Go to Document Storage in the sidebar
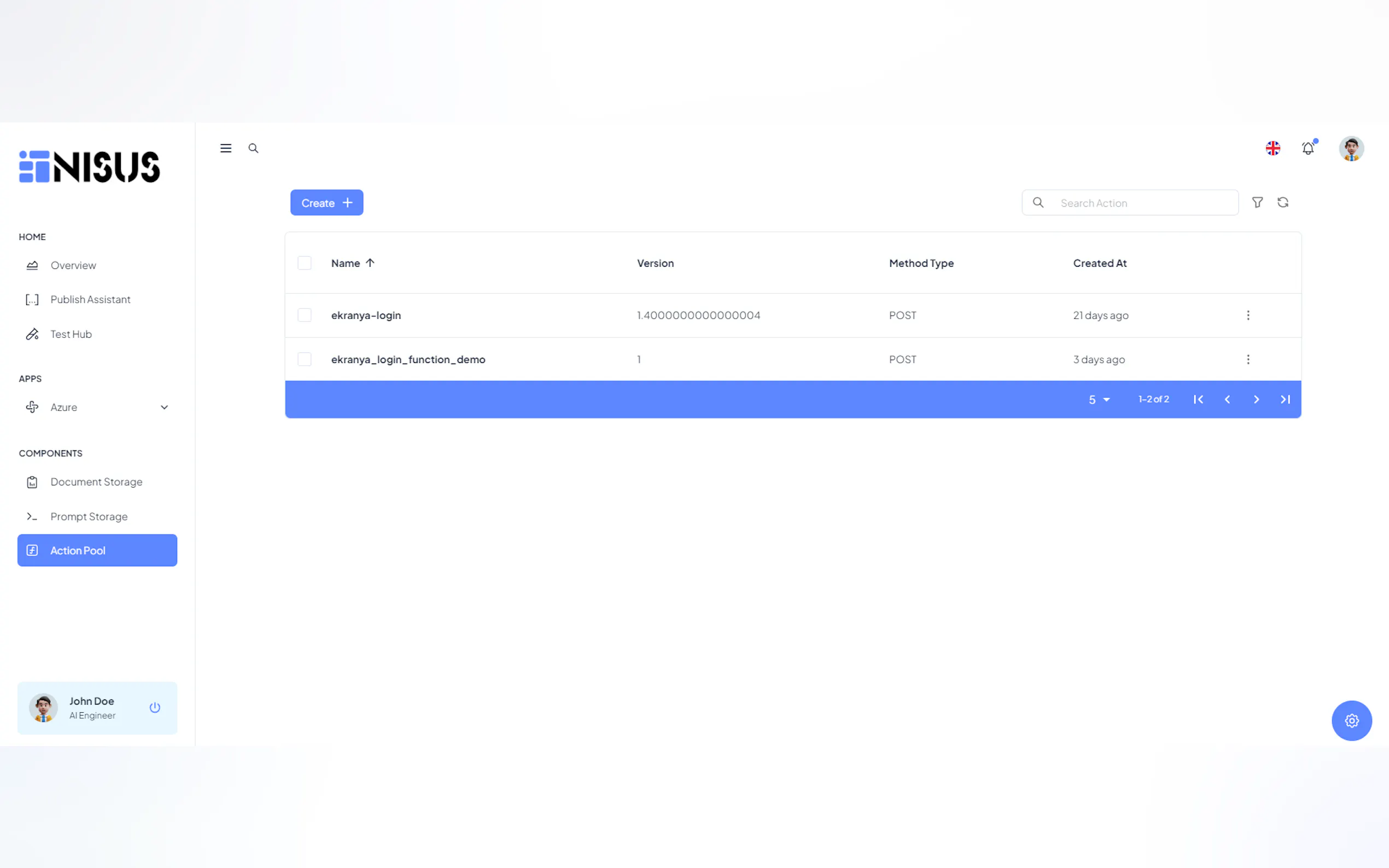 [x=96, y=482]
